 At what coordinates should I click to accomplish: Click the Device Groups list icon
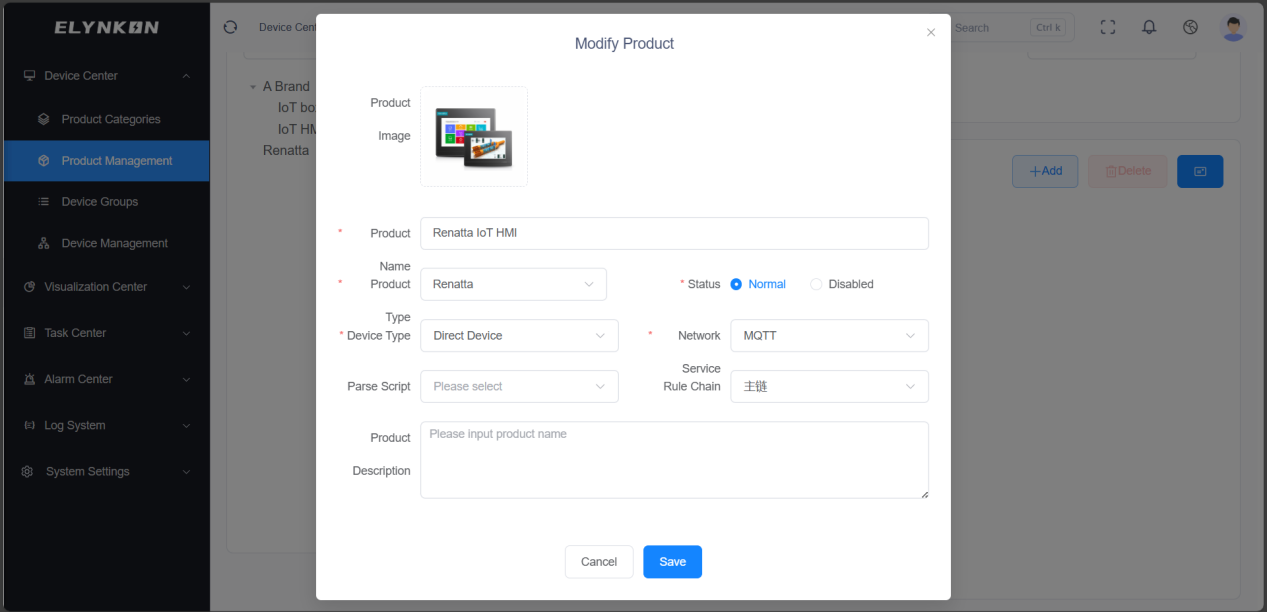tap(44, 202)
